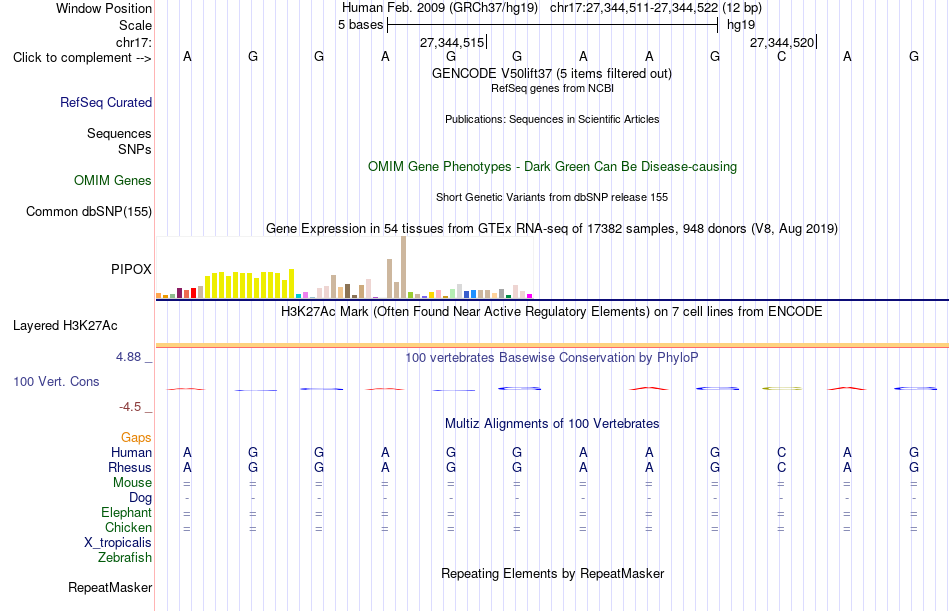Click the Elephant species label
This screenshot has height=611, width=950.
[127, 513]
